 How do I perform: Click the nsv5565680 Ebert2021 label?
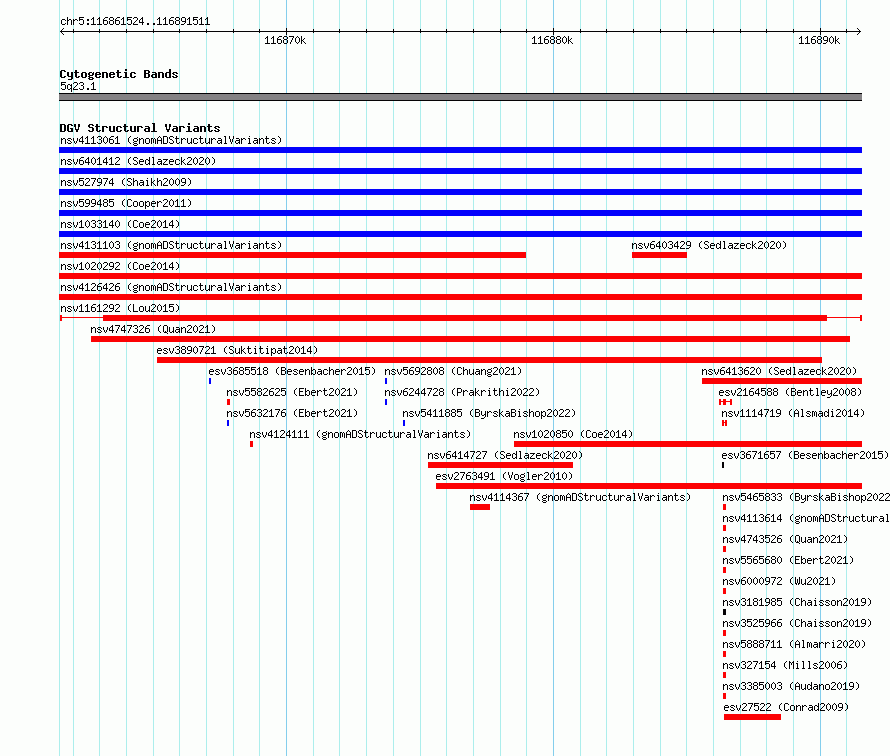click(x=788, y=560)
